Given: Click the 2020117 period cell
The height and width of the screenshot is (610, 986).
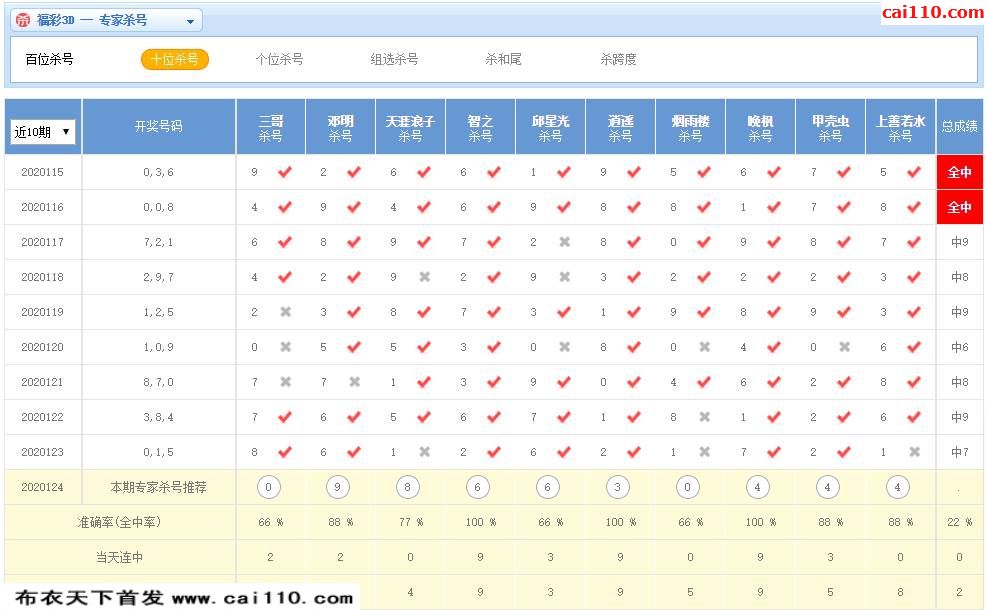Looking at the screenshot, I should (43, 242).
